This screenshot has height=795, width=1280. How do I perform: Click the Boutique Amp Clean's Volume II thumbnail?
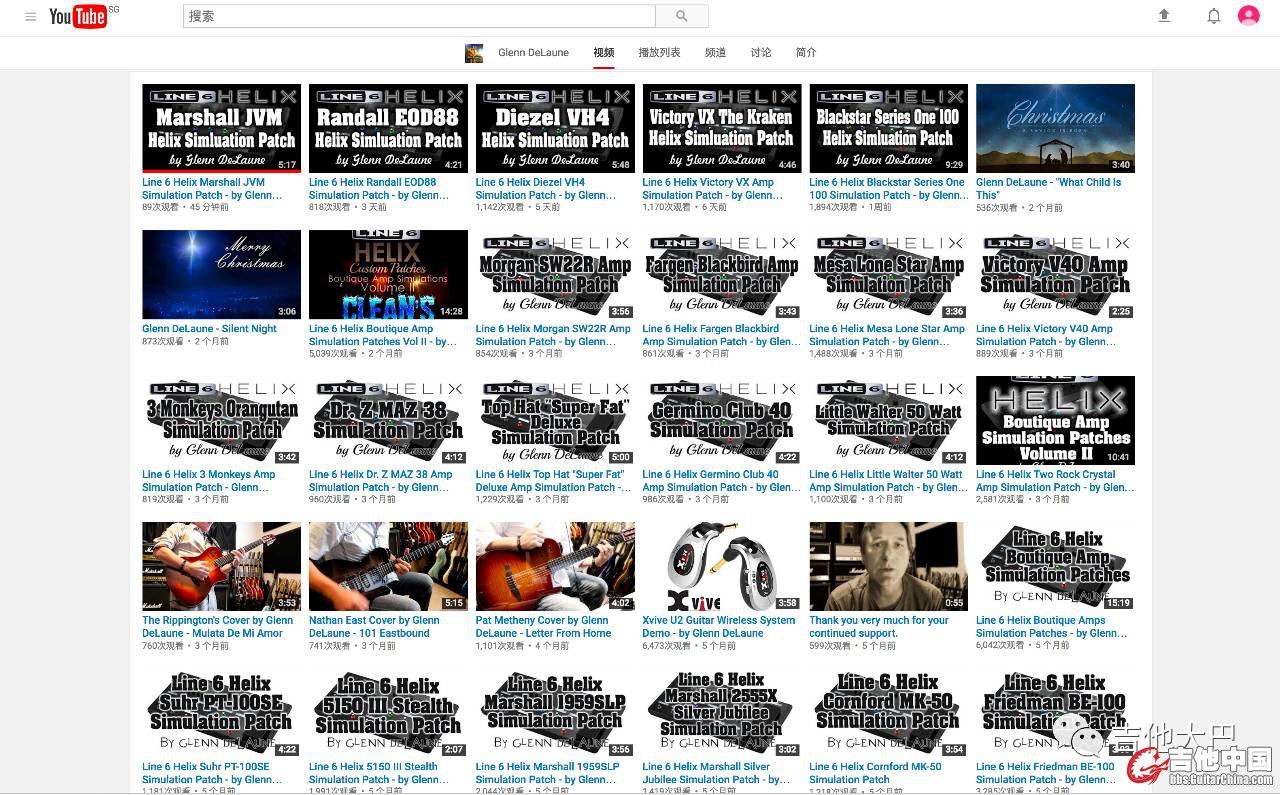point(388,274)
